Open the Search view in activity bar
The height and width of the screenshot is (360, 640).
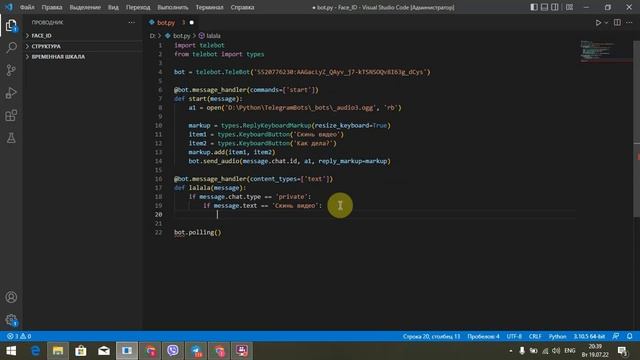(11, 47)
